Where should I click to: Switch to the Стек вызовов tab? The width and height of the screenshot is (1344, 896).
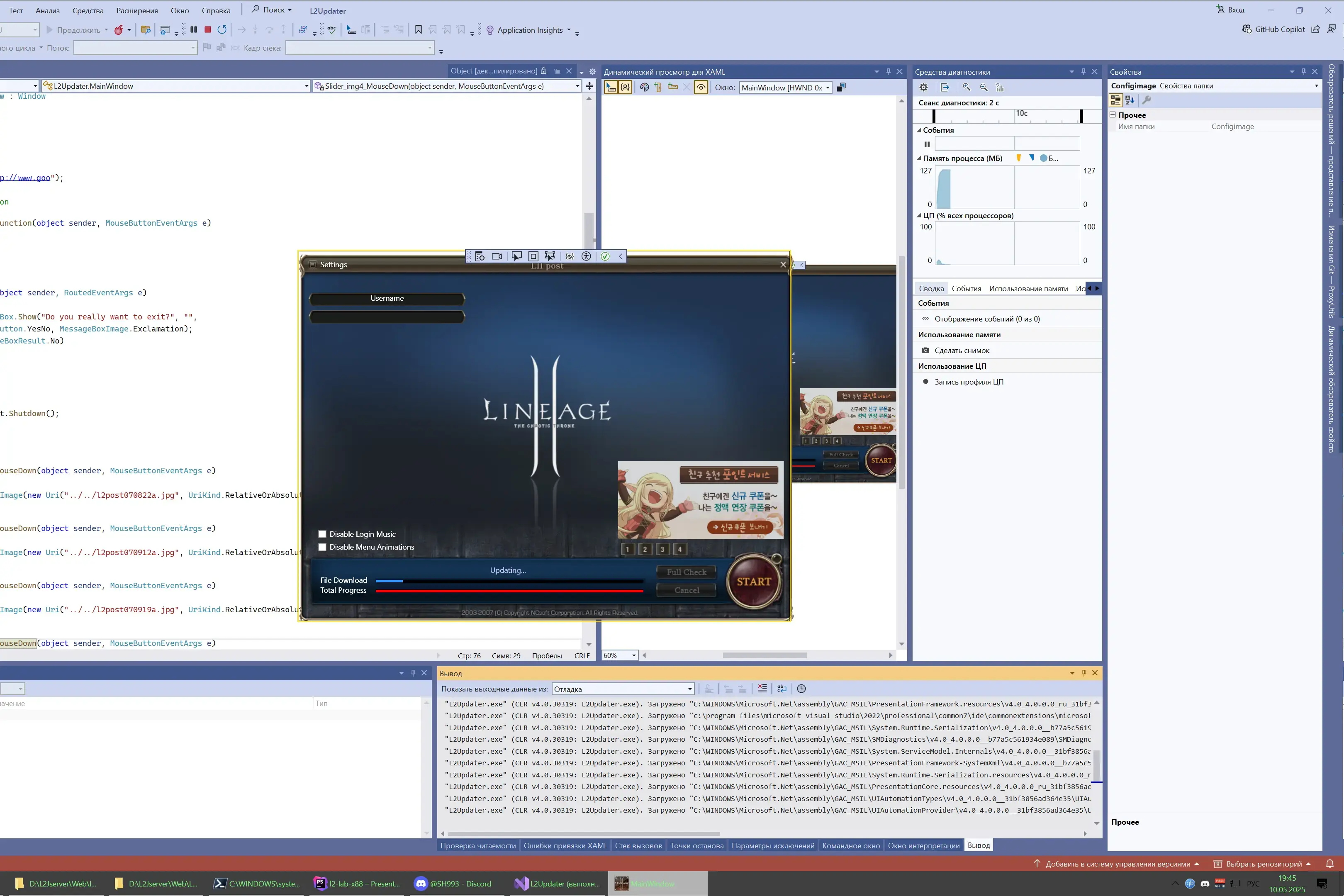[638, 846]
